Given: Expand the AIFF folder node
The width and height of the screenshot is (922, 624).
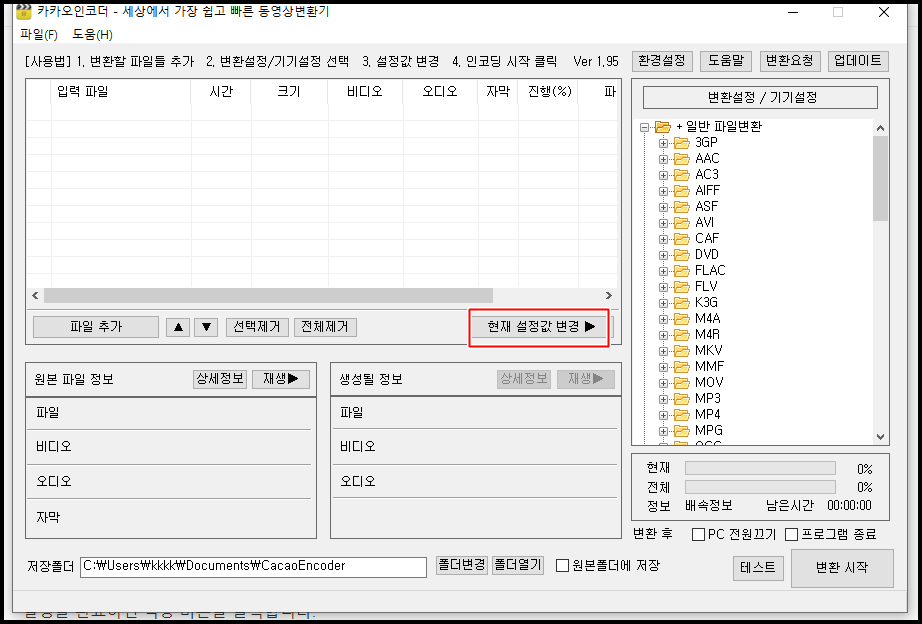Looking at the screenshot, I should [663, 191].
